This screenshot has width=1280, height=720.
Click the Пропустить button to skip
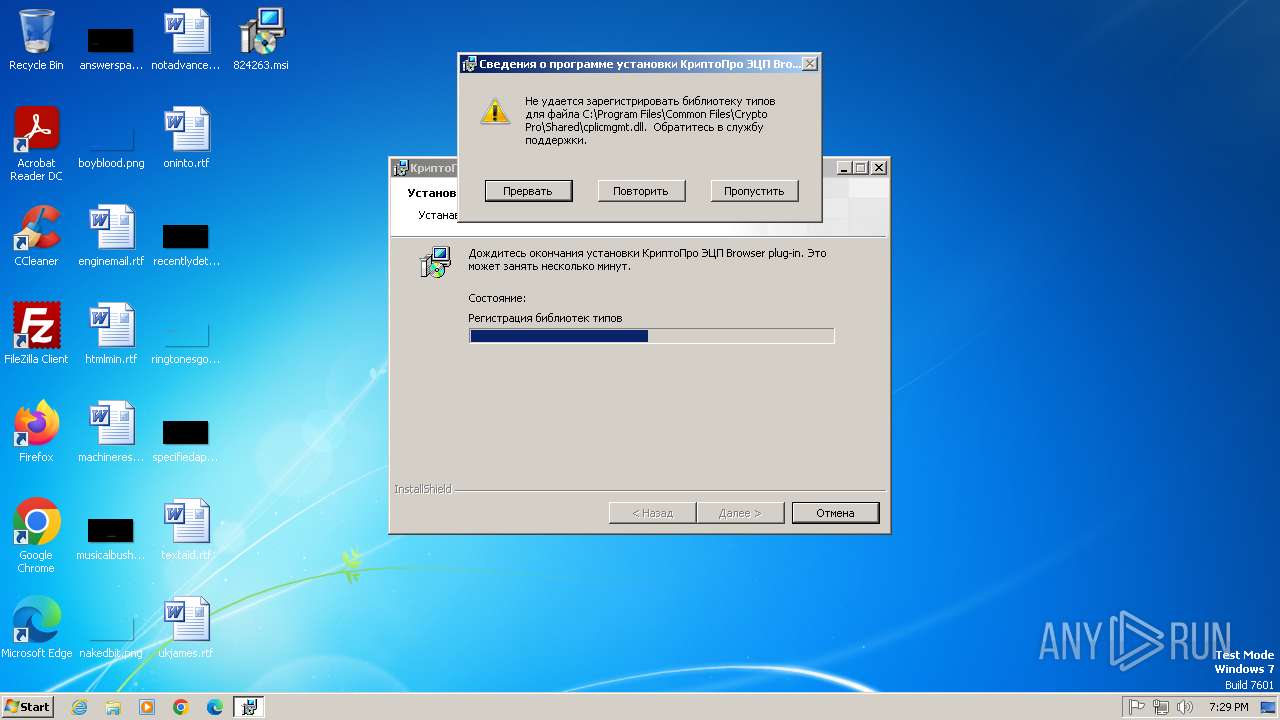tap(754, 191)
